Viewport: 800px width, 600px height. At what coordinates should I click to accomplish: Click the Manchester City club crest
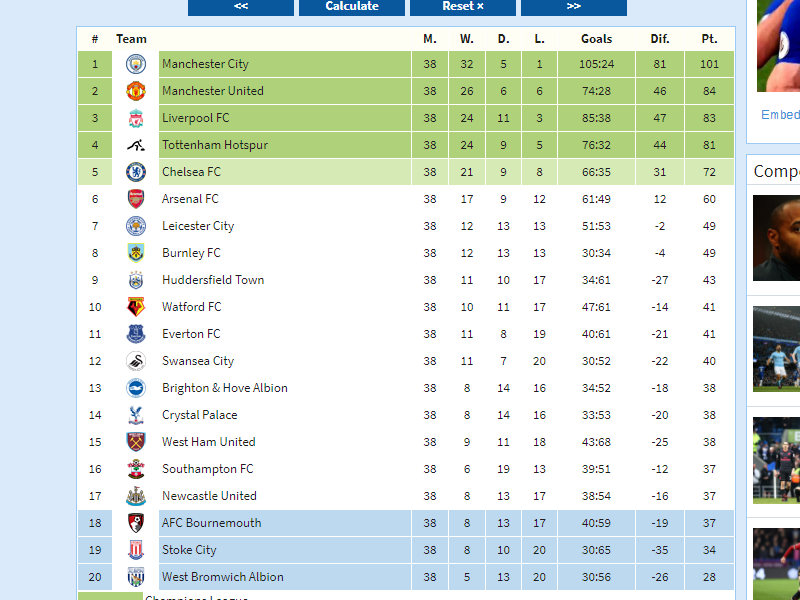click(136, 64)
